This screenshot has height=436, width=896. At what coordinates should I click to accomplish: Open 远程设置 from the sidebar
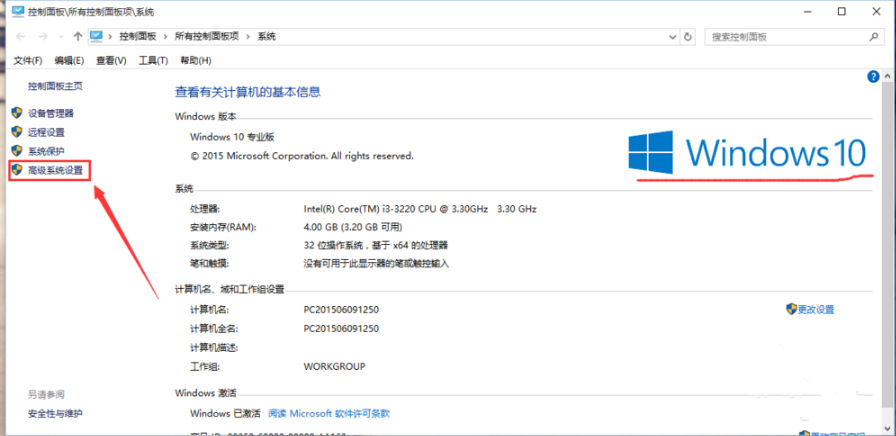coord(46,132)
